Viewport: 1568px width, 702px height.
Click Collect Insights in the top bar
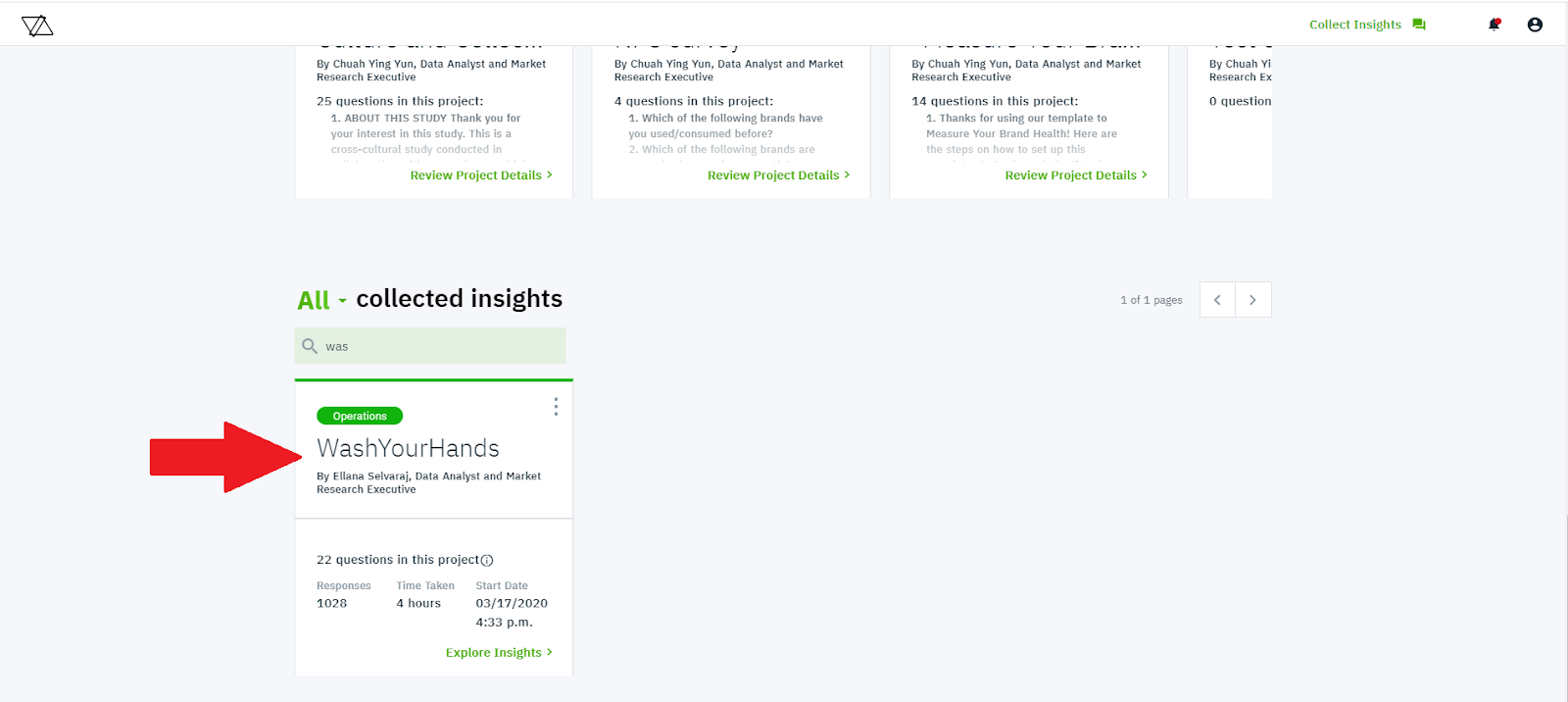click(x=1355, y=25)
